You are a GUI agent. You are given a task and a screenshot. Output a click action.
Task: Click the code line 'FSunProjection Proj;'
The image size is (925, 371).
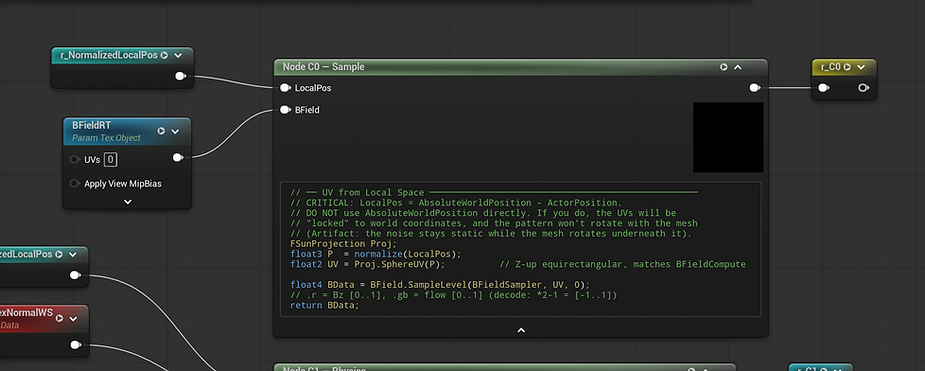(x=344, y=244)
